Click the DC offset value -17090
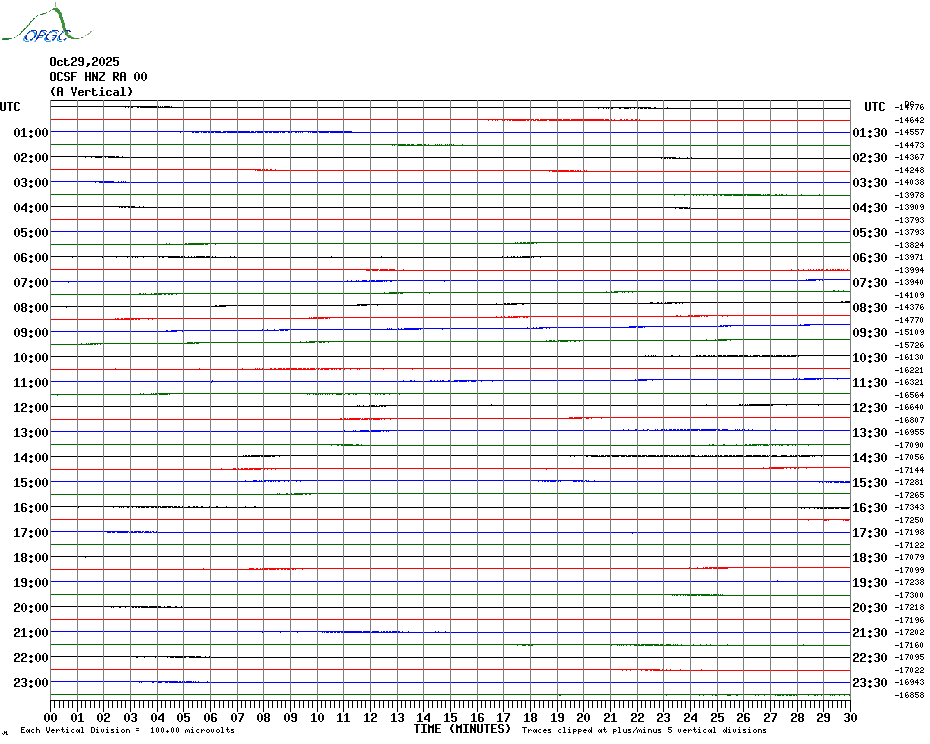 point(909,445)
